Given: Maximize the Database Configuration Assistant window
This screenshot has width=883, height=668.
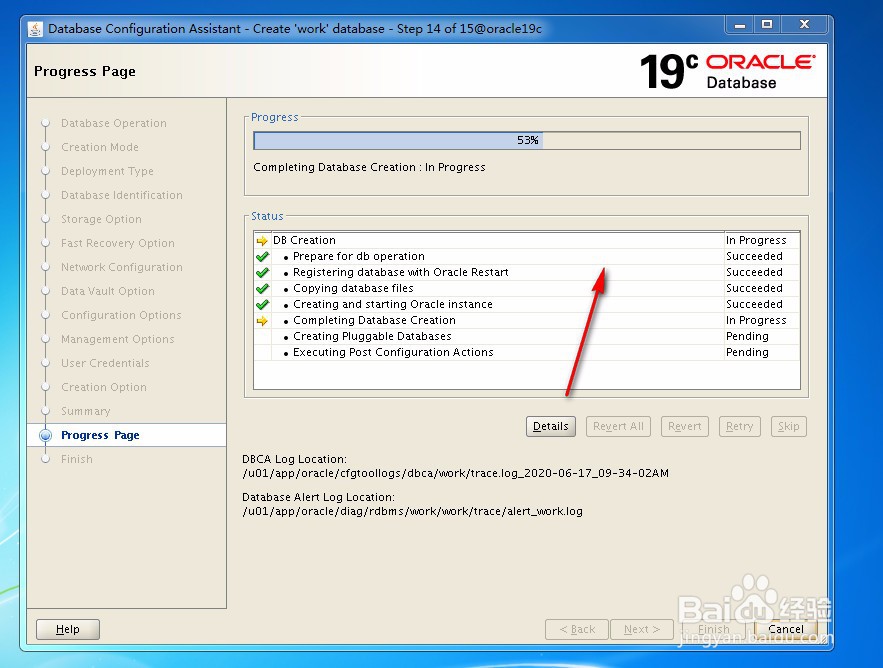Looking at the screenshot, I should (767, 24).
